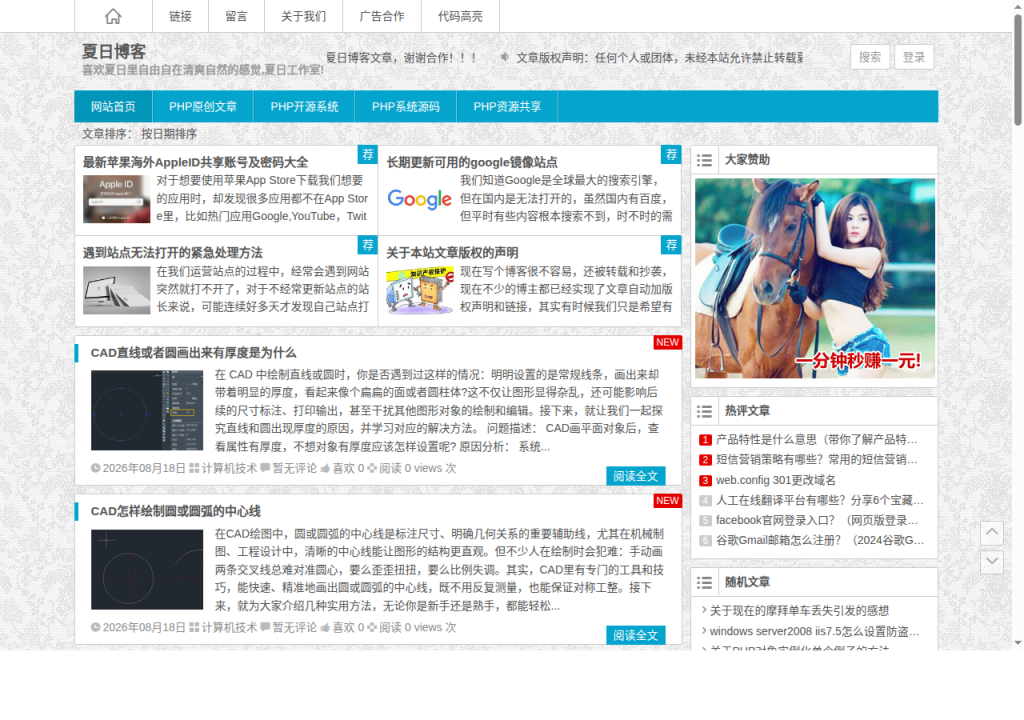Open 阅读全文 for CAD直线或者圆 article
Screen dimensions: 1024x720
point(636,476)
